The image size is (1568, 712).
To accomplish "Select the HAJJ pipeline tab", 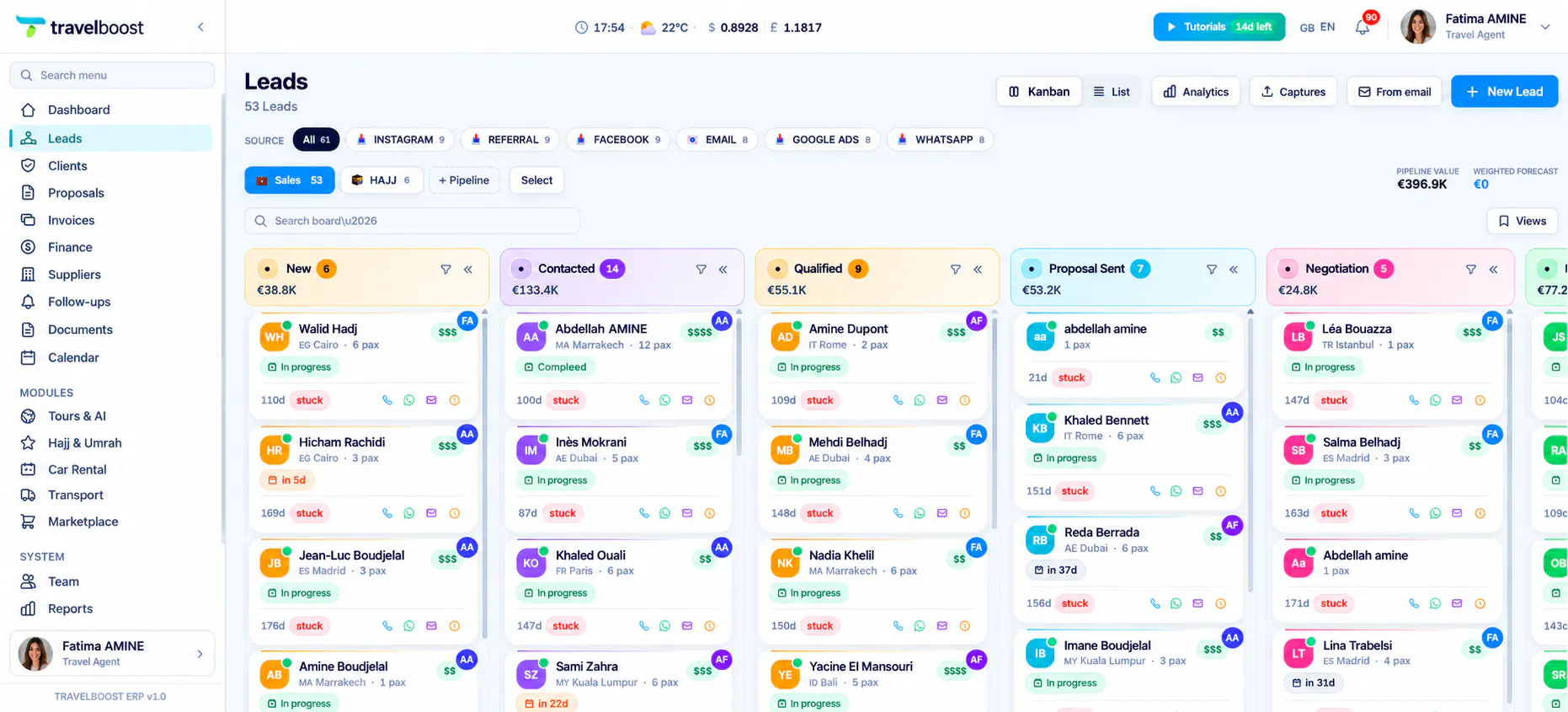I will tap(381, 180).
